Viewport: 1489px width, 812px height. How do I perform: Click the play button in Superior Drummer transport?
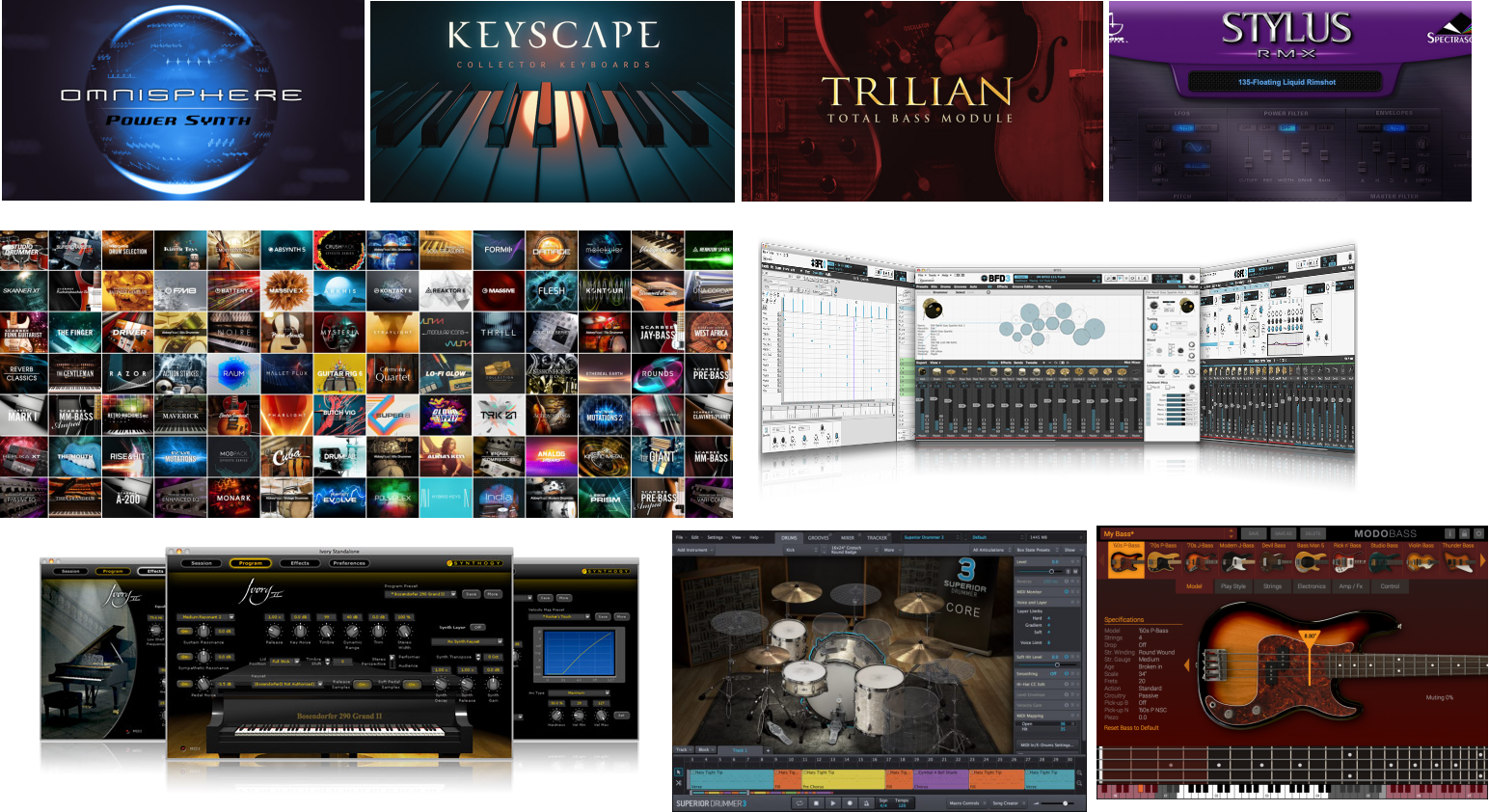(833, 803)
